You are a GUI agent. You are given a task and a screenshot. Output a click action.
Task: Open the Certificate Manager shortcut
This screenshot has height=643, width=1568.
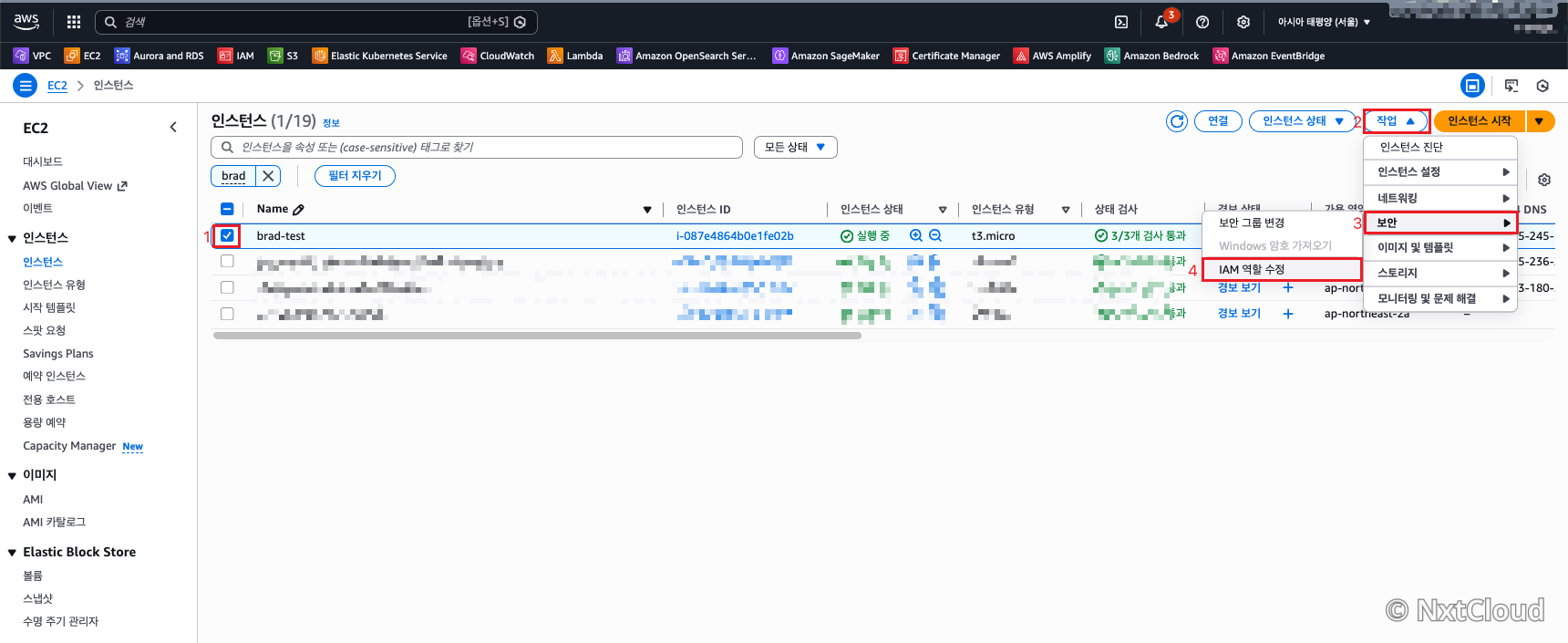pyautogui.click(x=946, y=56)
